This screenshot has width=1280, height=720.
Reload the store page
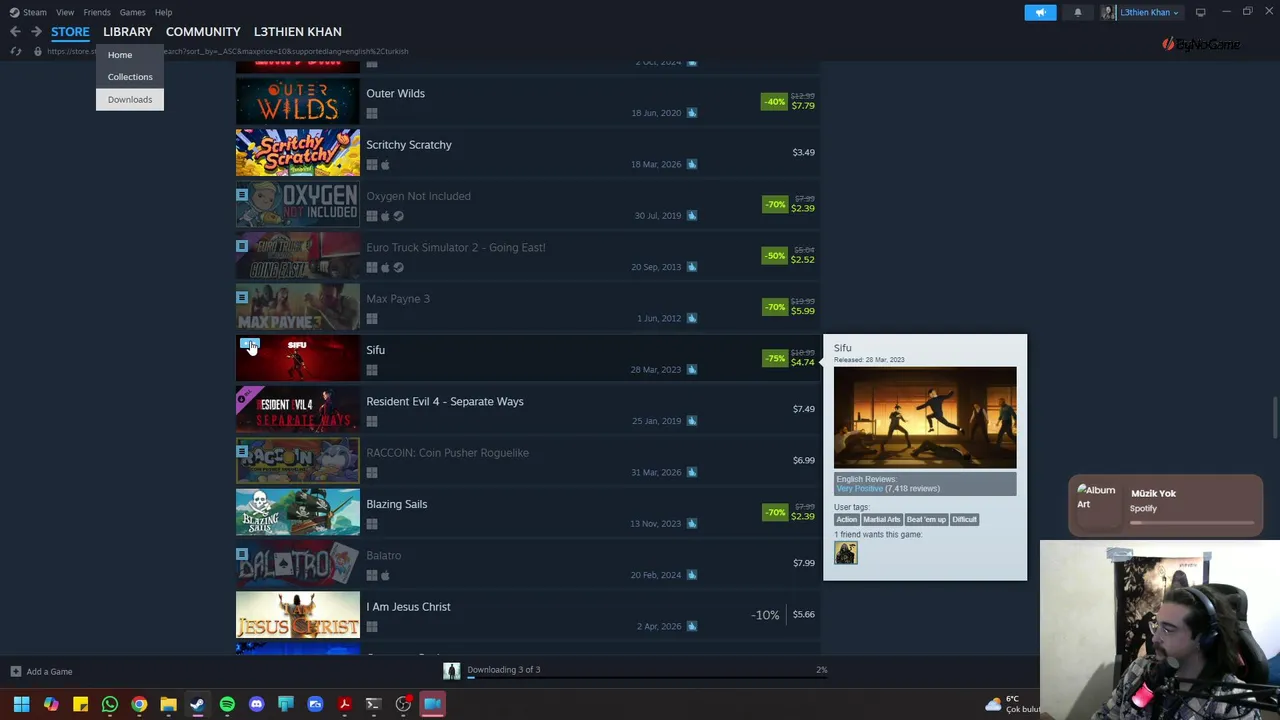pyautogui.click(x=16, y=51)
